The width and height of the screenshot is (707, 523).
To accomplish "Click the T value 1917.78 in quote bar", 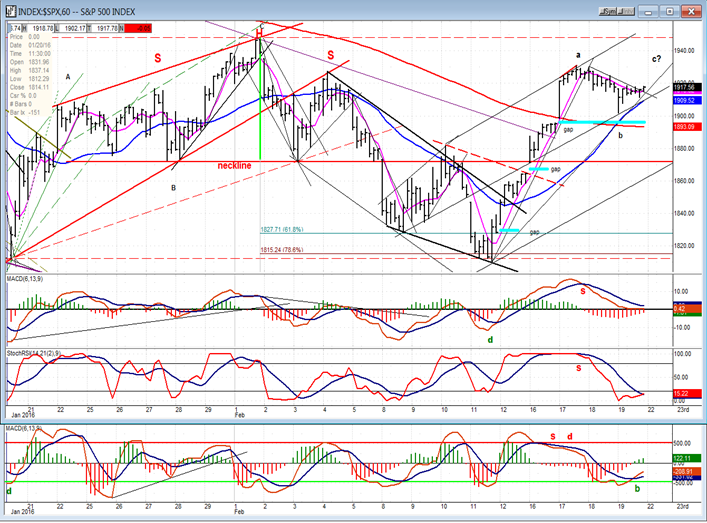I will [x=106, y=28].
